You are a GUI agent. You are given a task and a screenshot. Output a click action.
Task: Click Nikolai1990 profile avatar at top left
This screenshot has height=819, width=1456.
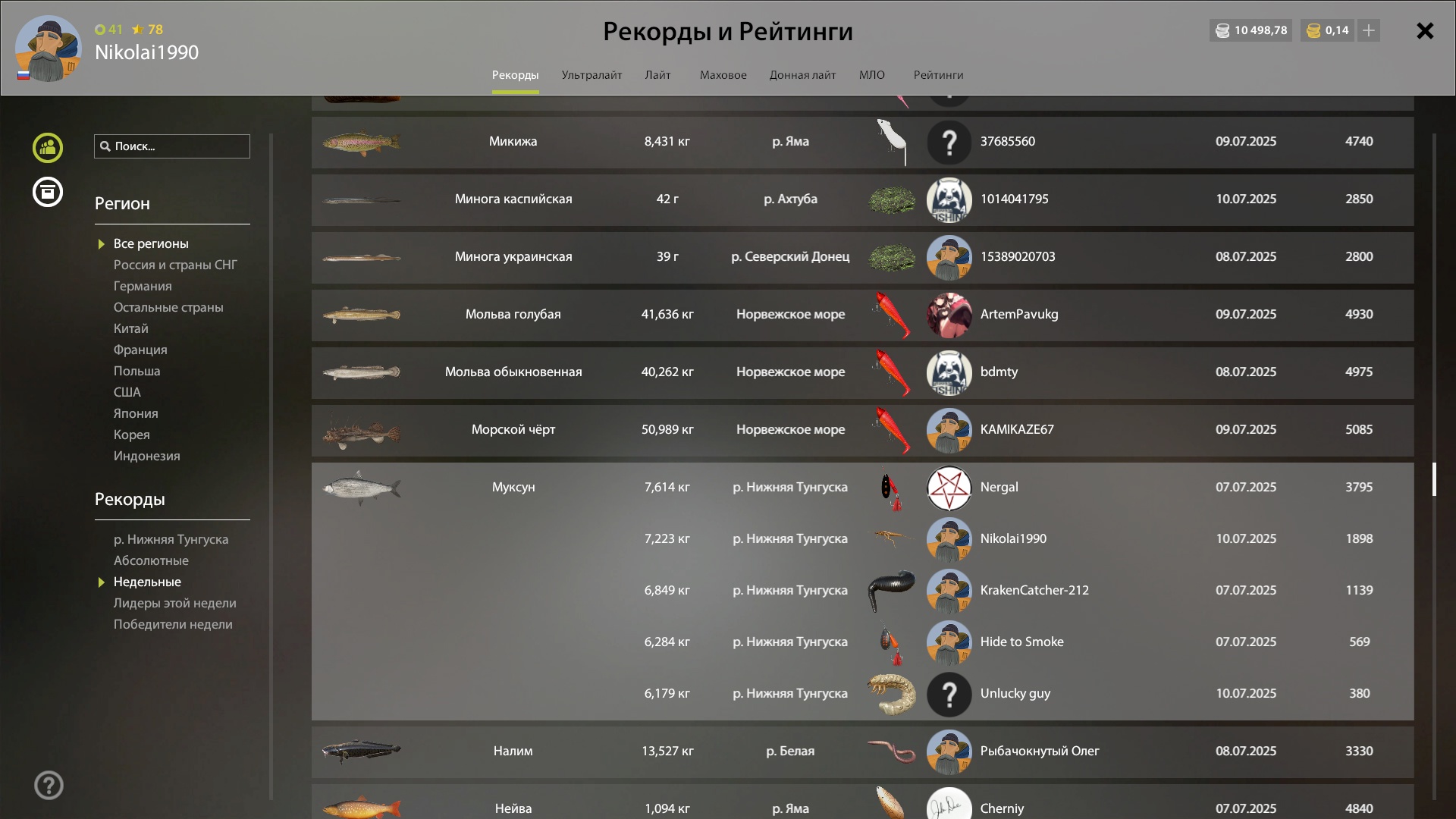tap(49, 49)
